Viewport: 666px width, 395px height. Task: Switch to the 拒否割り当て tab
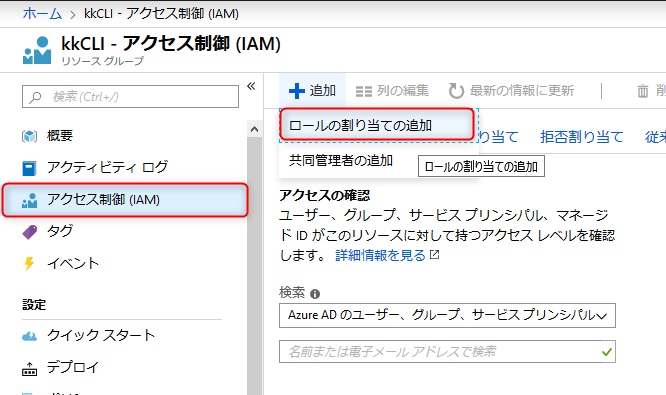[x=581, y=137]
